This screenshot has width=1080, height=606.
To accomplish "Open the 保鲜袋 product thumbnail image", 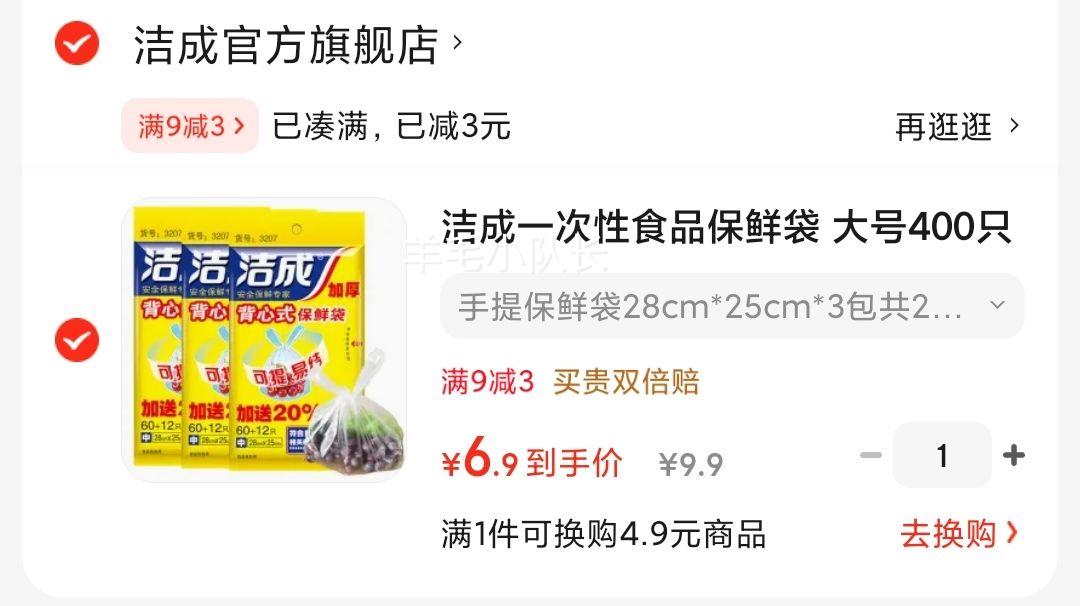I will point(264,339).
